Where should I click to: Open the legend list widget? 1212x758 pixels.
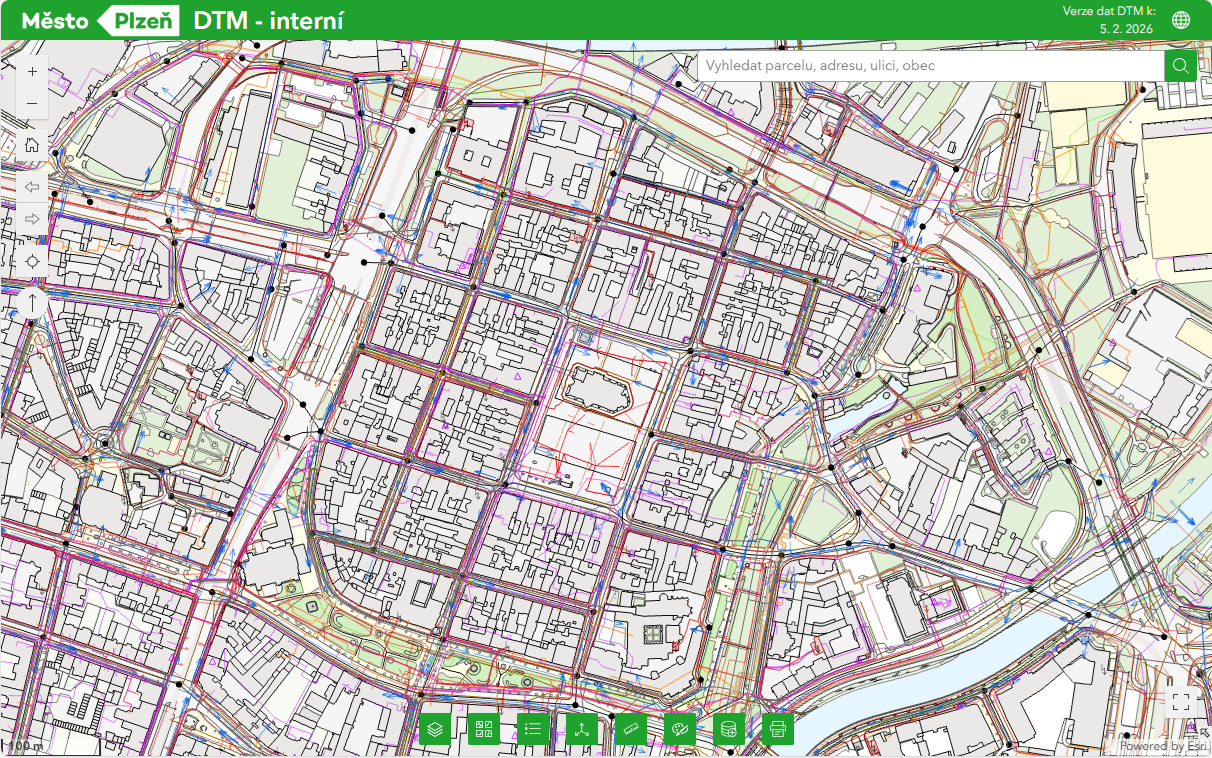[533, 728]
